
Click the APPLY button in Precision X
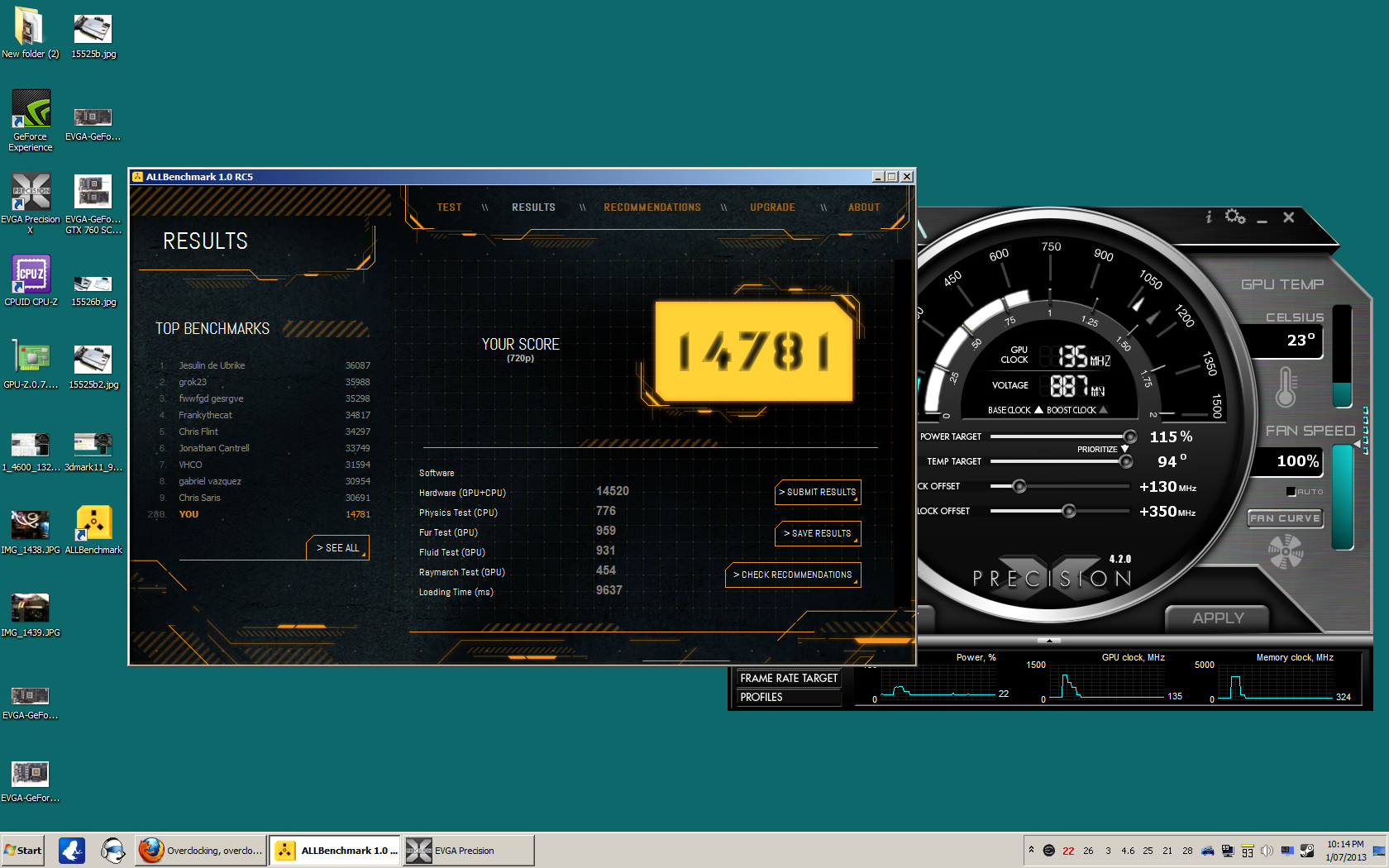tap(1217, 618)
